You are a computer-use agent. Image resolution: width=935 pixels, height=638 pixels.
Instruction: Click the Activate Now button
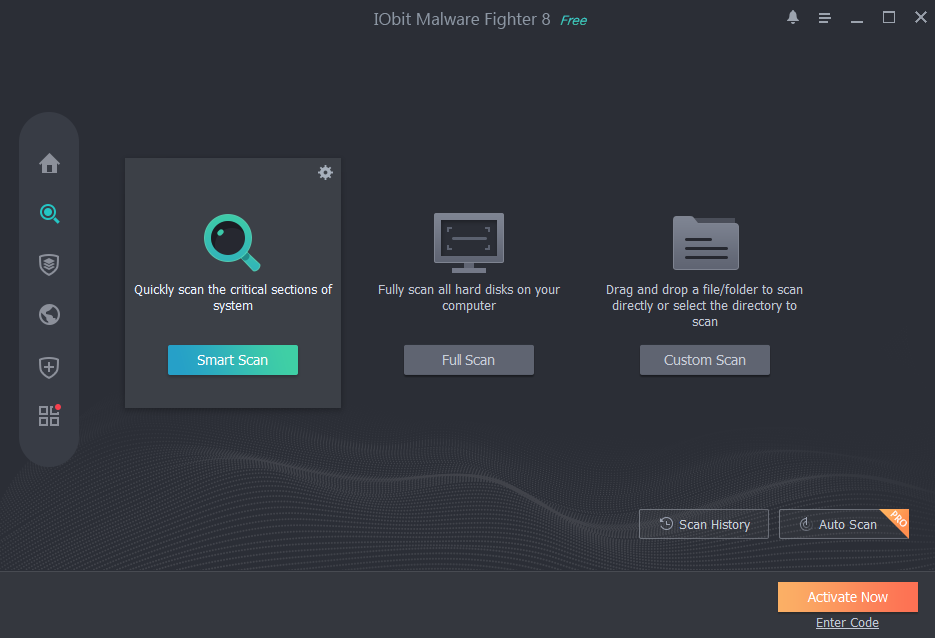pyautogui.click(x=847, y=597)
